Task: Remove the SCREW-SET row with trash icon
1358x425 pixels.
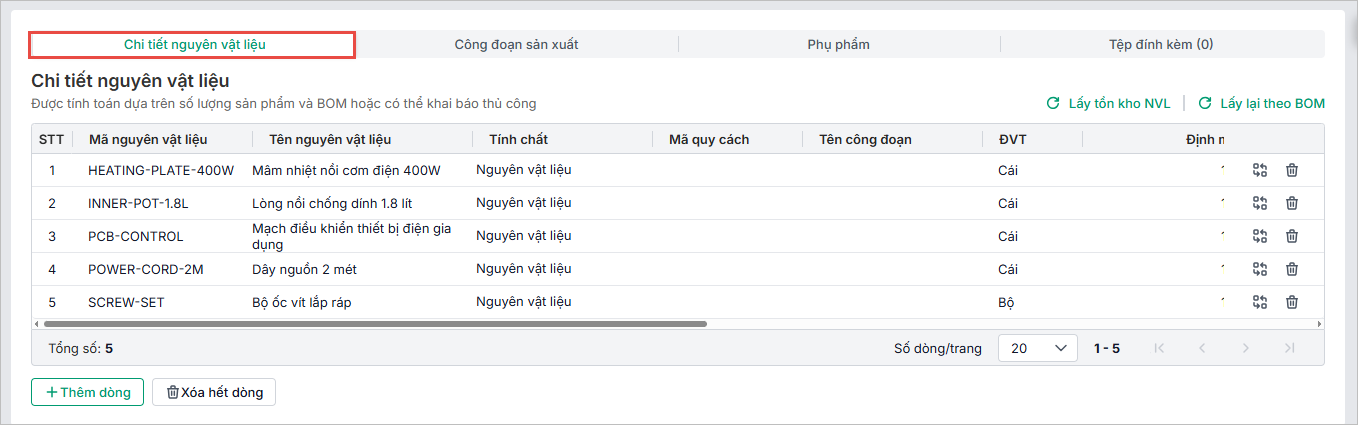Action: [1291, 302]
